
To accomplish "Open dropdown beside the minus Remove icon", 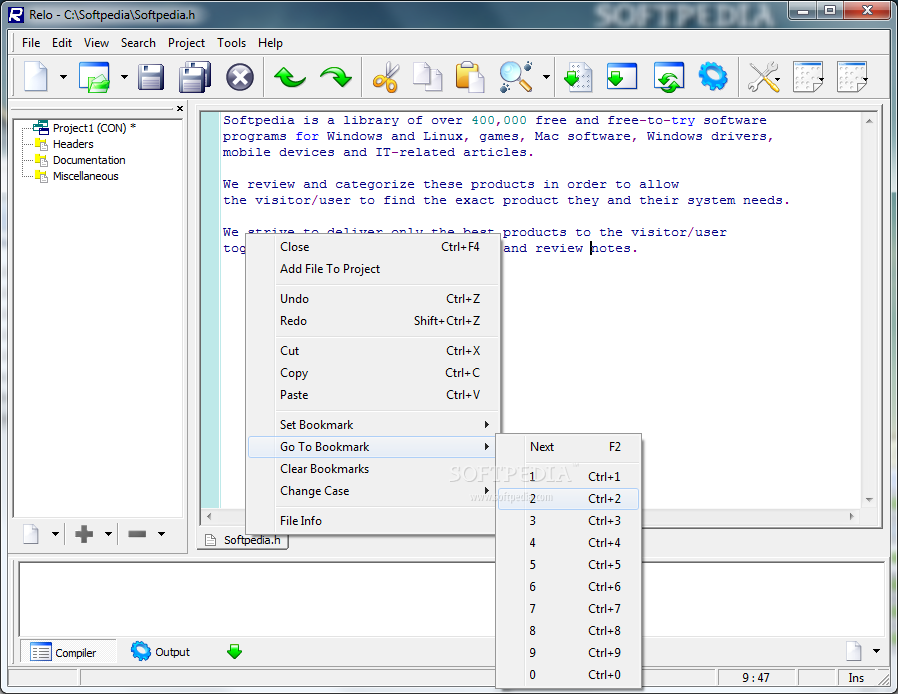I will (162, 534).
